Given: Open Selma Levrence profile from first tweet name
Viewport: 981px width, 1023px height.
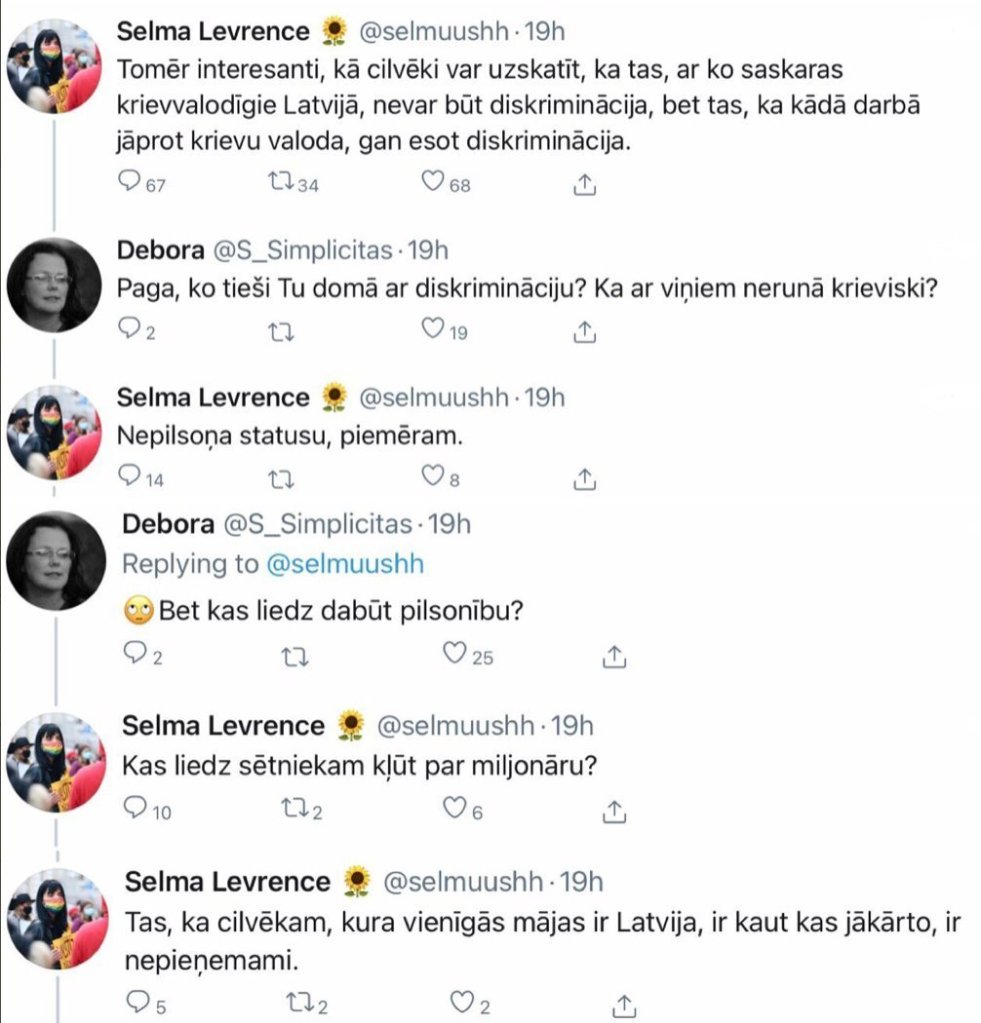Looking at the screenshot, I should 213,32.
